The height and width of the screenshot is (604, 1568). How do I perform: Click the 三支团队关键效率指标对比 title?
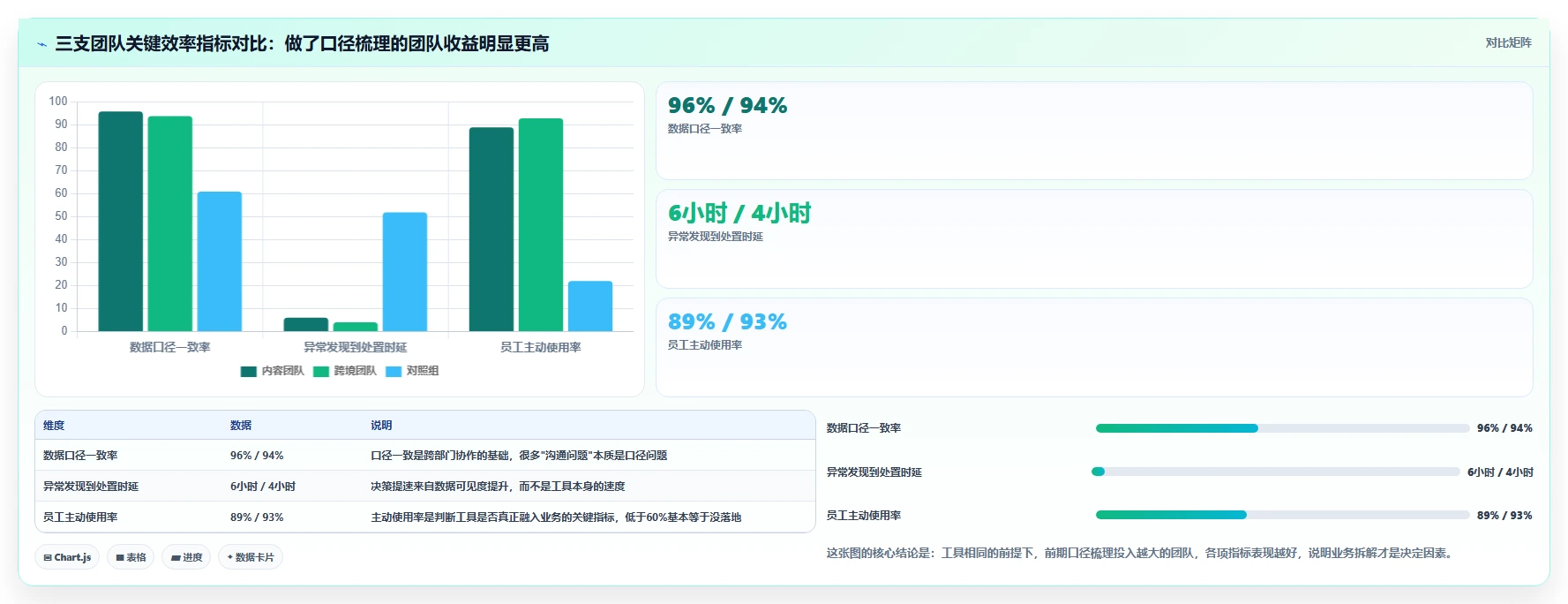(302, 44)
